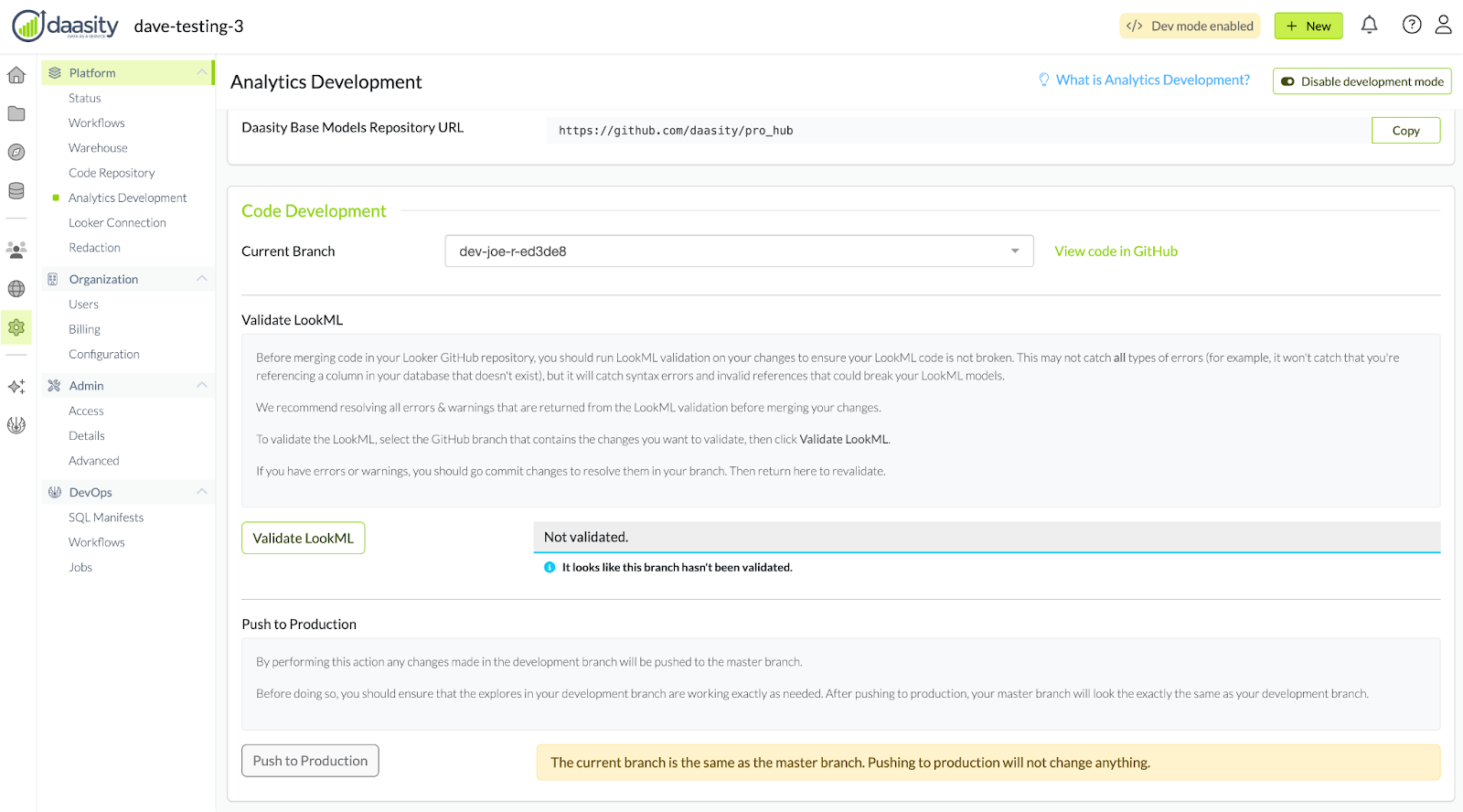Open the user profile icon
This screenshot has width=1463, height=812.
point(1443,26)
